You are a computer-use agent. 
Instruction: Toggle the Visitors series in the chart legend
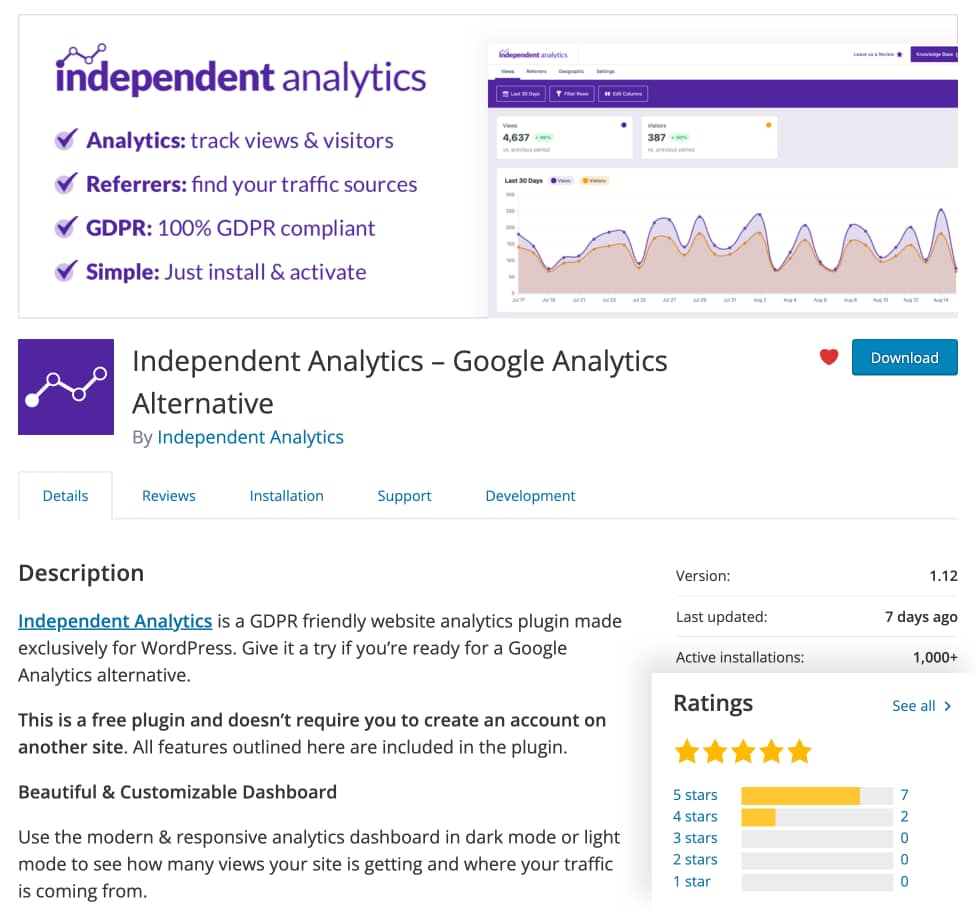pyautogui.click(x=594, y=180)
